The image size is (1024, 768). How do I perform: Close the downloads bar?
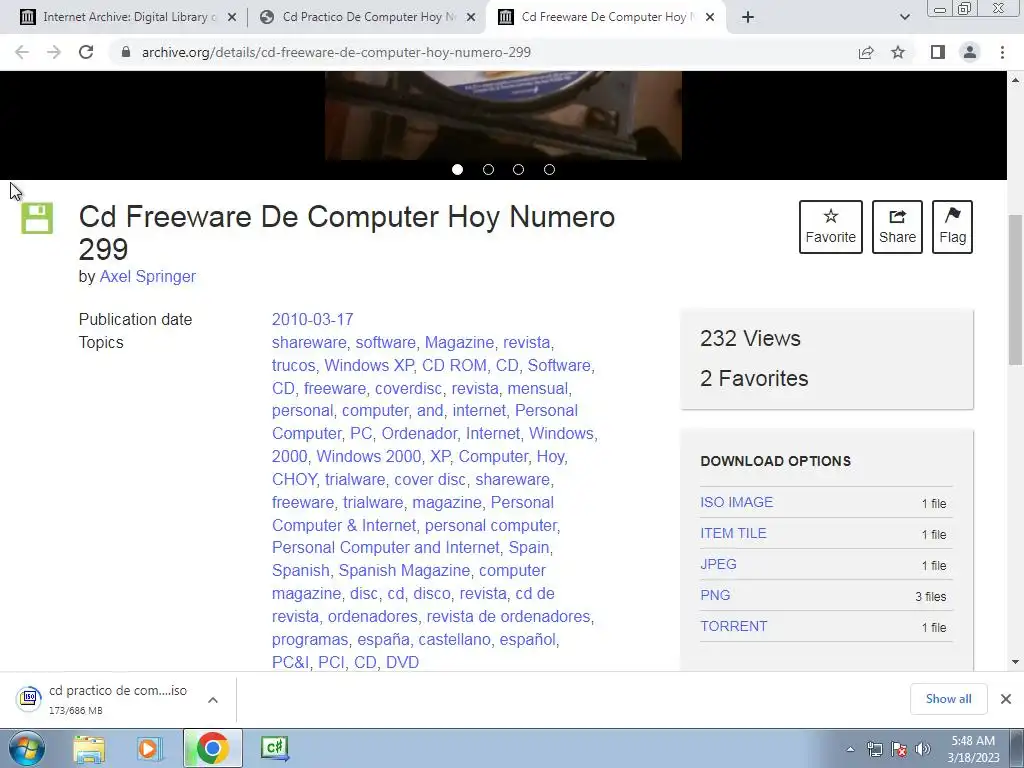[x=1006, y=699]
